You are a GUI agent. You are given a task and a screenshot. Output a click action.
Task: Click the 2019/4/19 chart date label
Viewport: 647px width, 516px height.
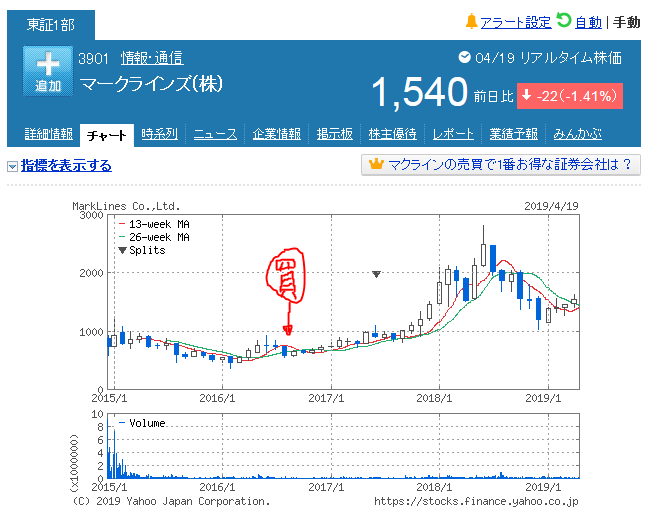pos(551,206)
